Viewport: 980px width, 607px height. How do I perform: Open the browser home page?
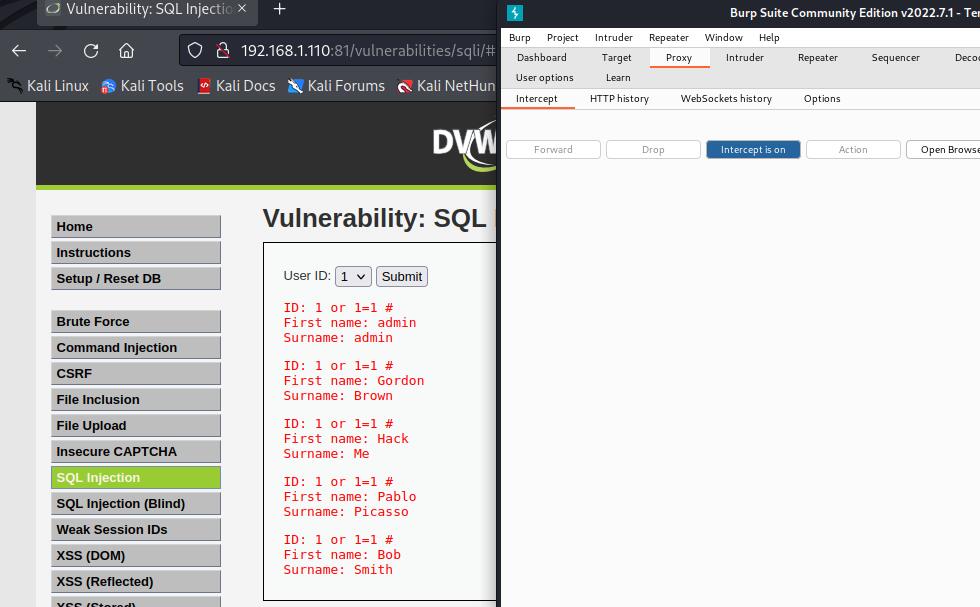click(127, 51)
